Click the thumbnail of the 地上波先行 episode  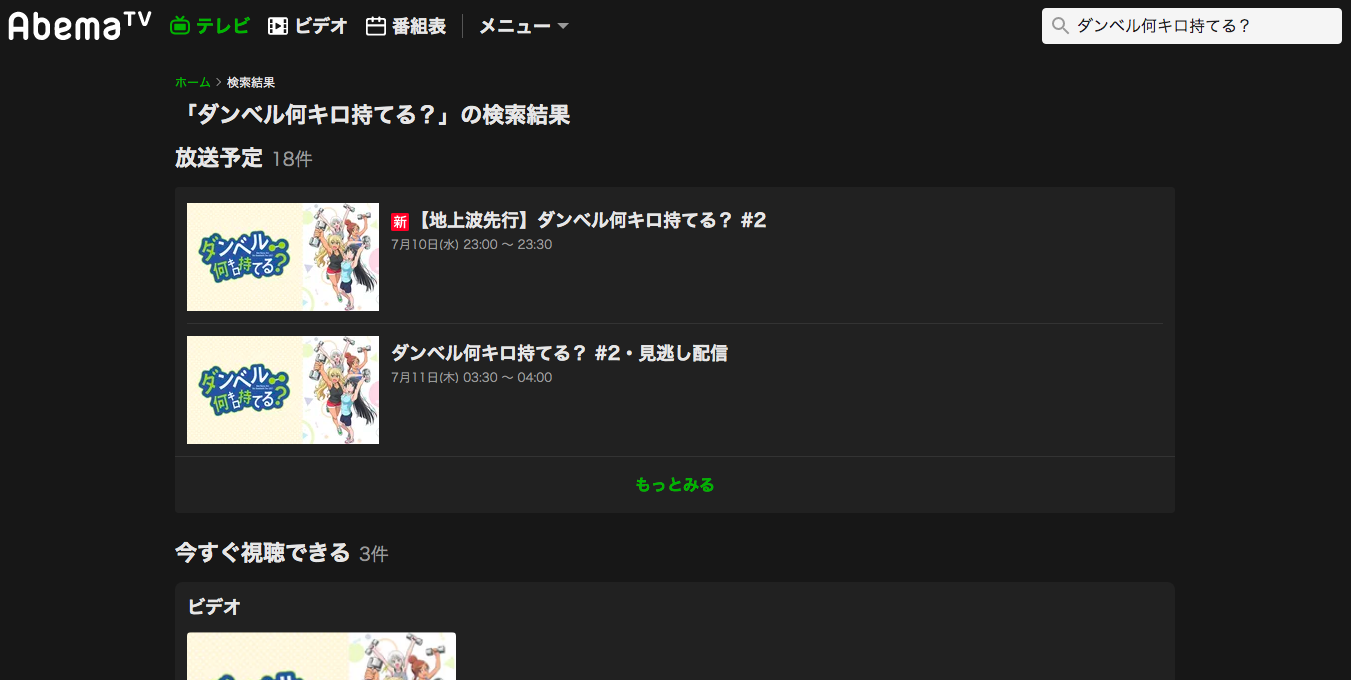coord(283,257)
